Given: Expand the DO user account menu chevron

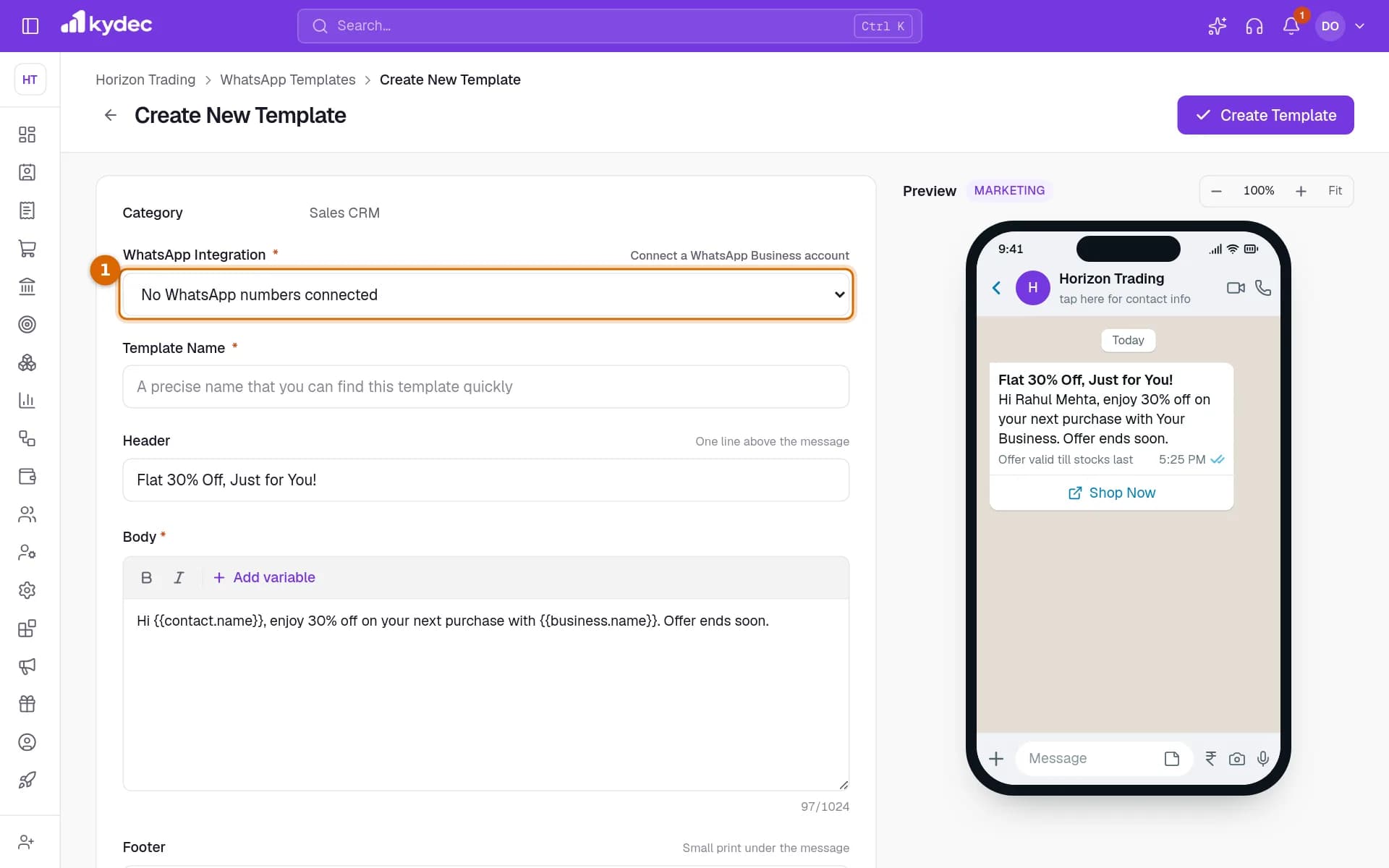Looking at the screenshot, I should pos(1359,26).
